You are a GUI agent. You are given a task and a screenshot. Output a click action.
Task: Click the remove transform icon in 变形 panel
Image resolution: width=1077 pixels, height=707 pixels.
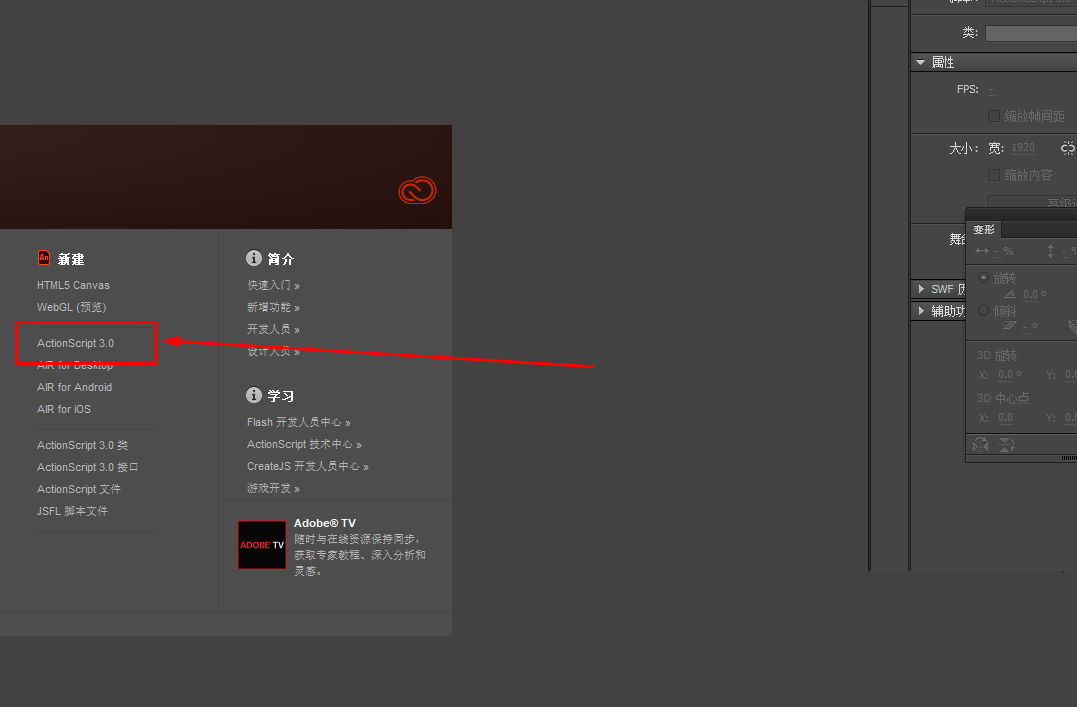click(x=1006, y=445)
